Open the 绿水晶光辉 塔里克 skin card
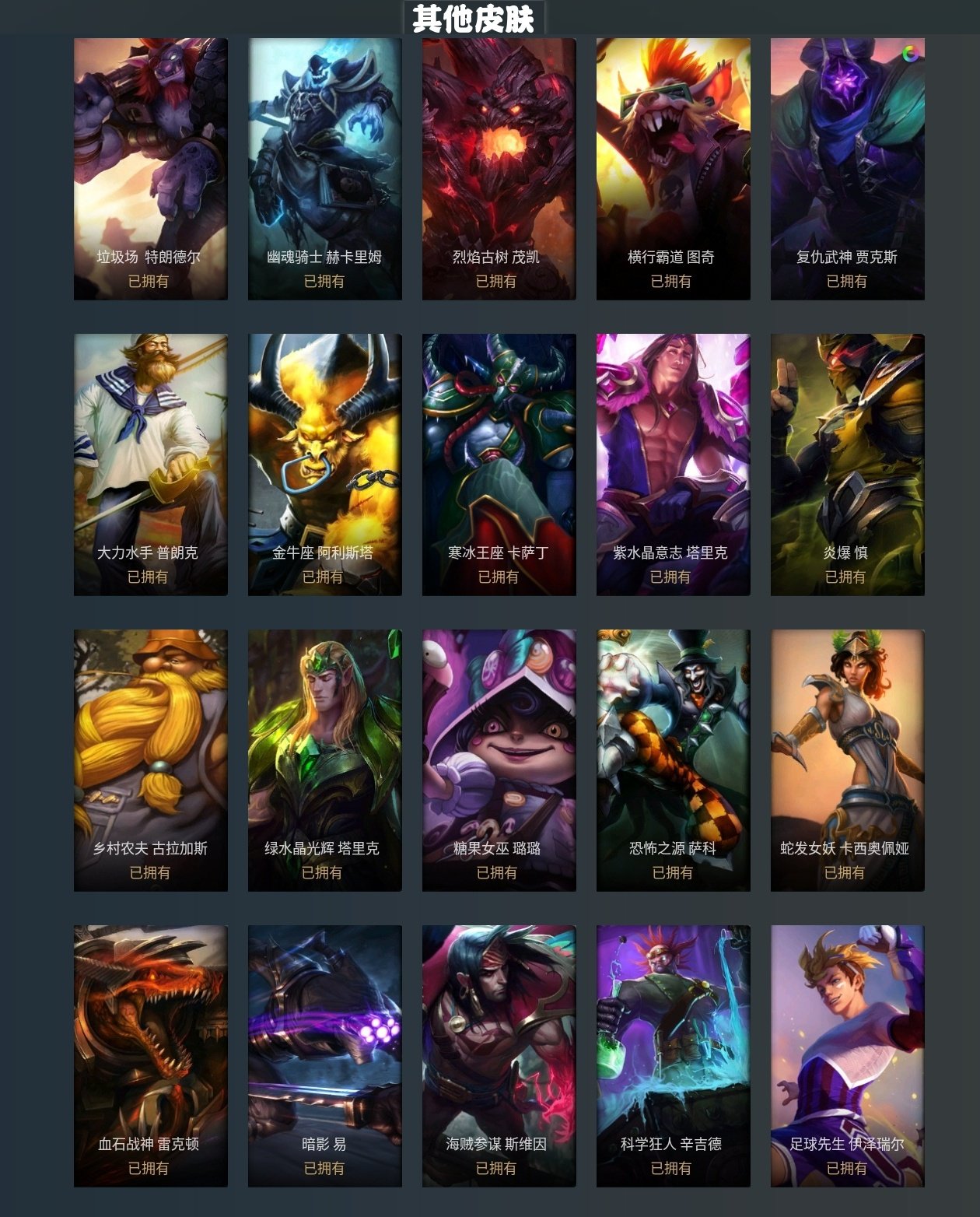 click(x=325, y=760)
